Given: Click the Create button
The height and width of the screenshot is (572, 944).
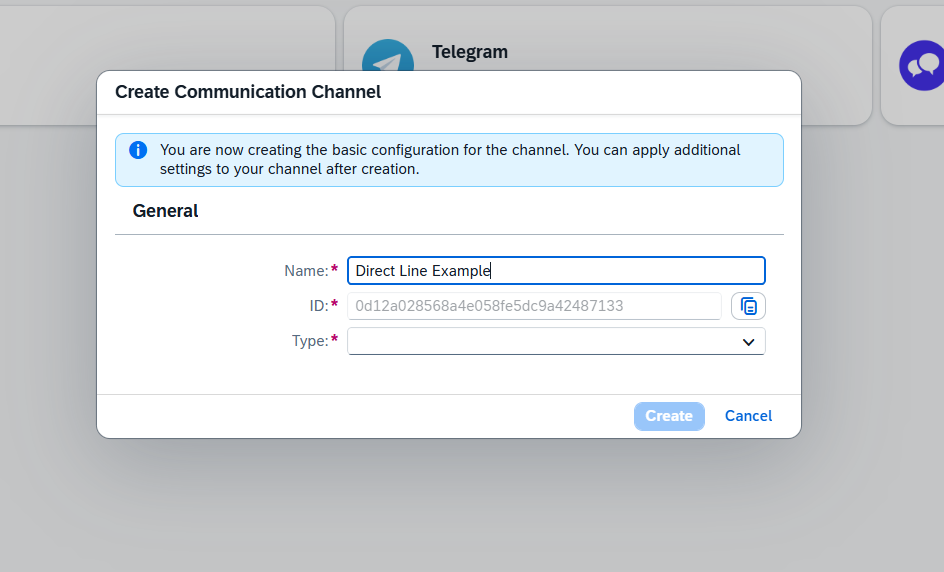Looking at the screenshot, I should click(669, 416).
